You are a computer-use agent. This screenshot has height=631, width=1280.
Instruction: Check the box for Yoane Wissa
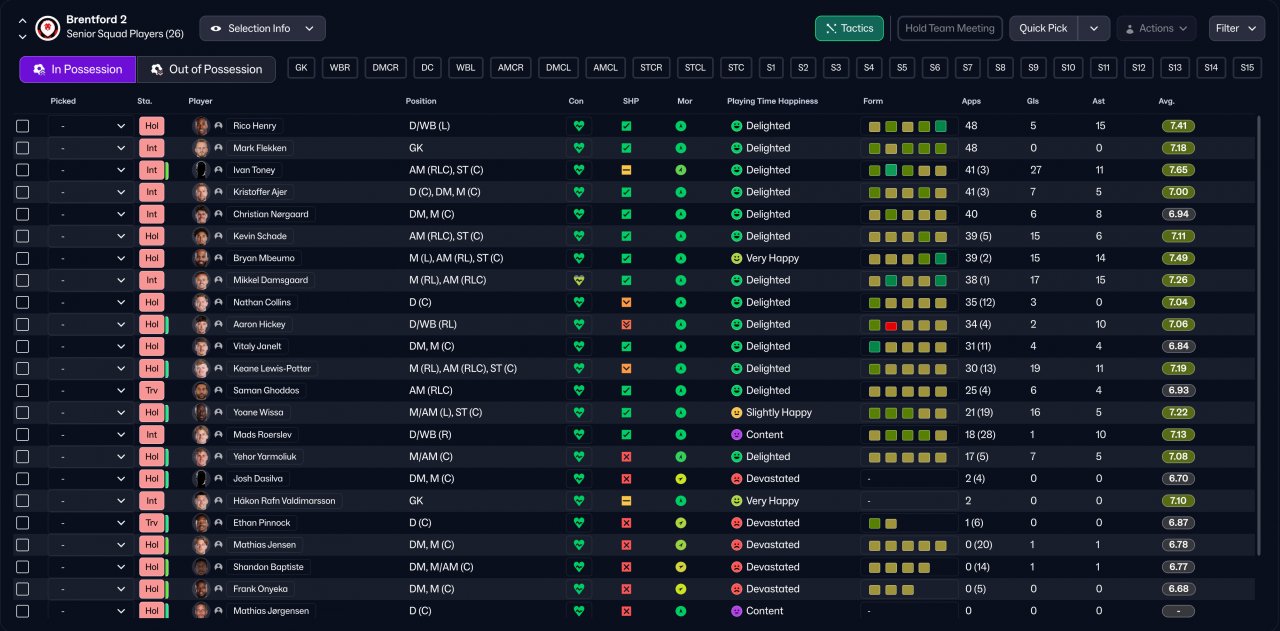pyautogui.click(x=23, y=412)
